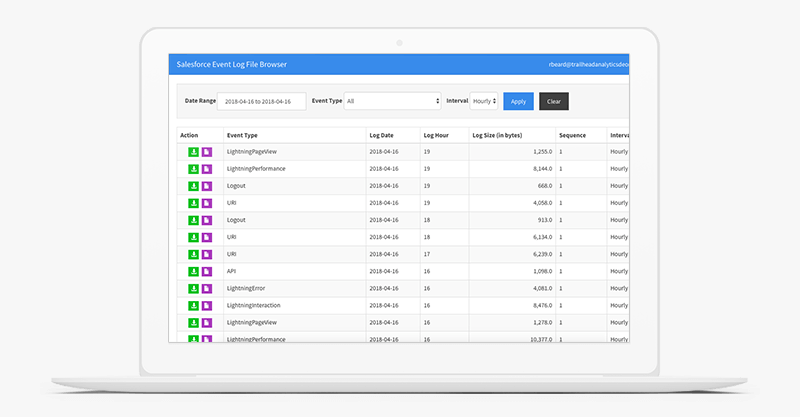Screen dimensions: 800x417
Task: Sort by the Log Hour column header
Action: (436, 135)
